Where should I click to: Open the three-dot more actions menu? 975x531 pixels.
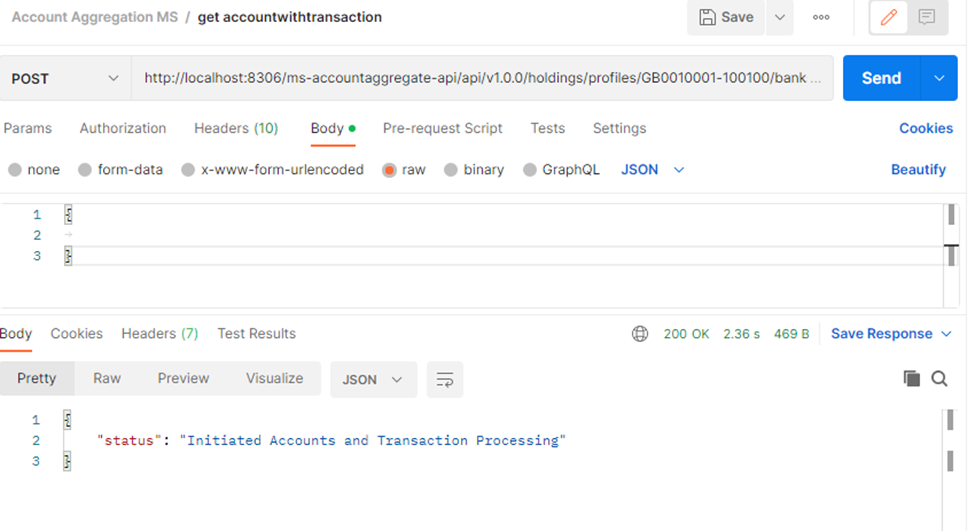pyautogui.click(x=821, y=17)
